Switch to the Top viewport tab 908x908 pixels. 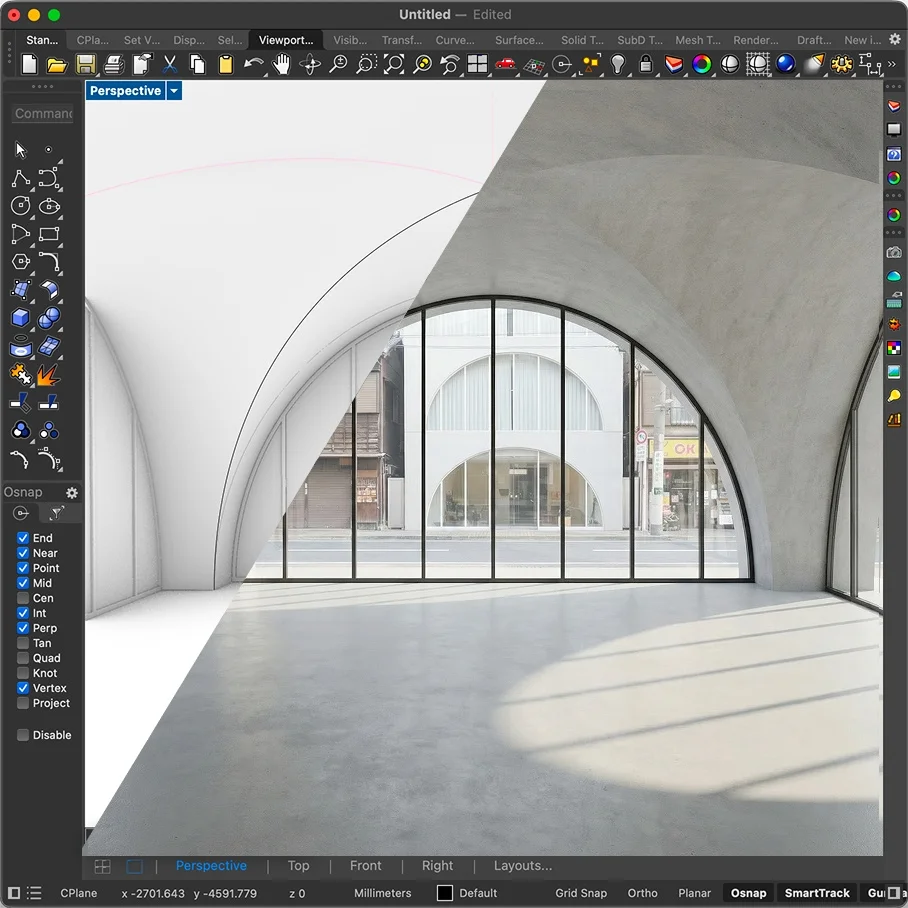coord(298,866)
